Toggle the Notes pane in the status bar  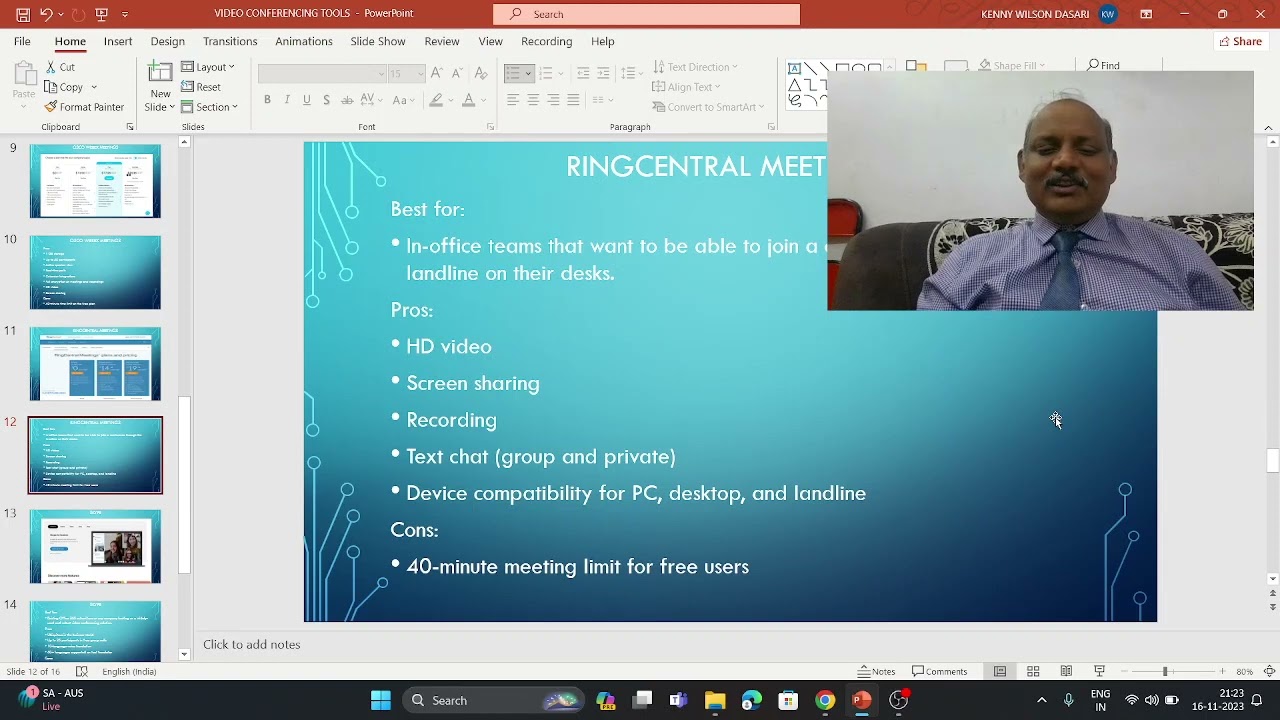(x=877, y=671)
